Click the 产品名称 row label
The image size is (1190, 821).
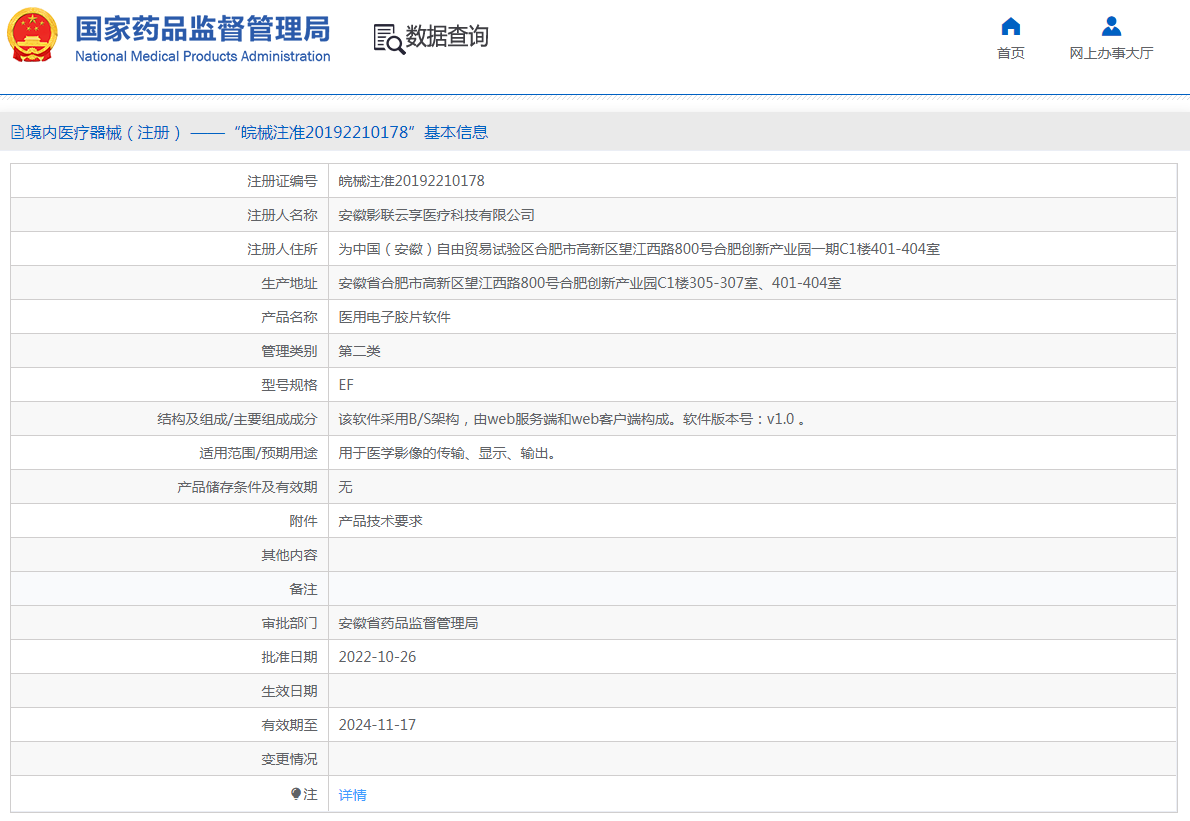(289, 317)
